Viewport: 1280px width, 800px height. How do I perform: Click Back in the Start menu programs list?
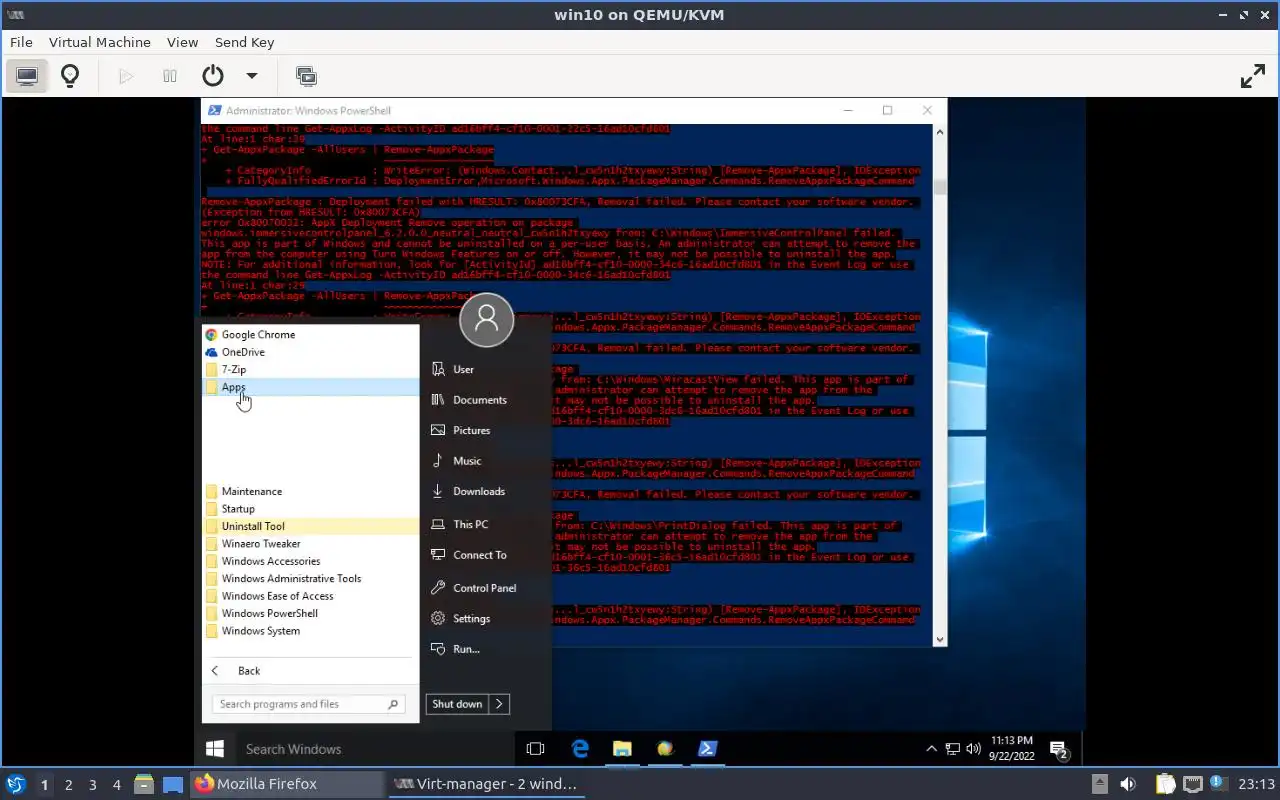tap(311, 671)
